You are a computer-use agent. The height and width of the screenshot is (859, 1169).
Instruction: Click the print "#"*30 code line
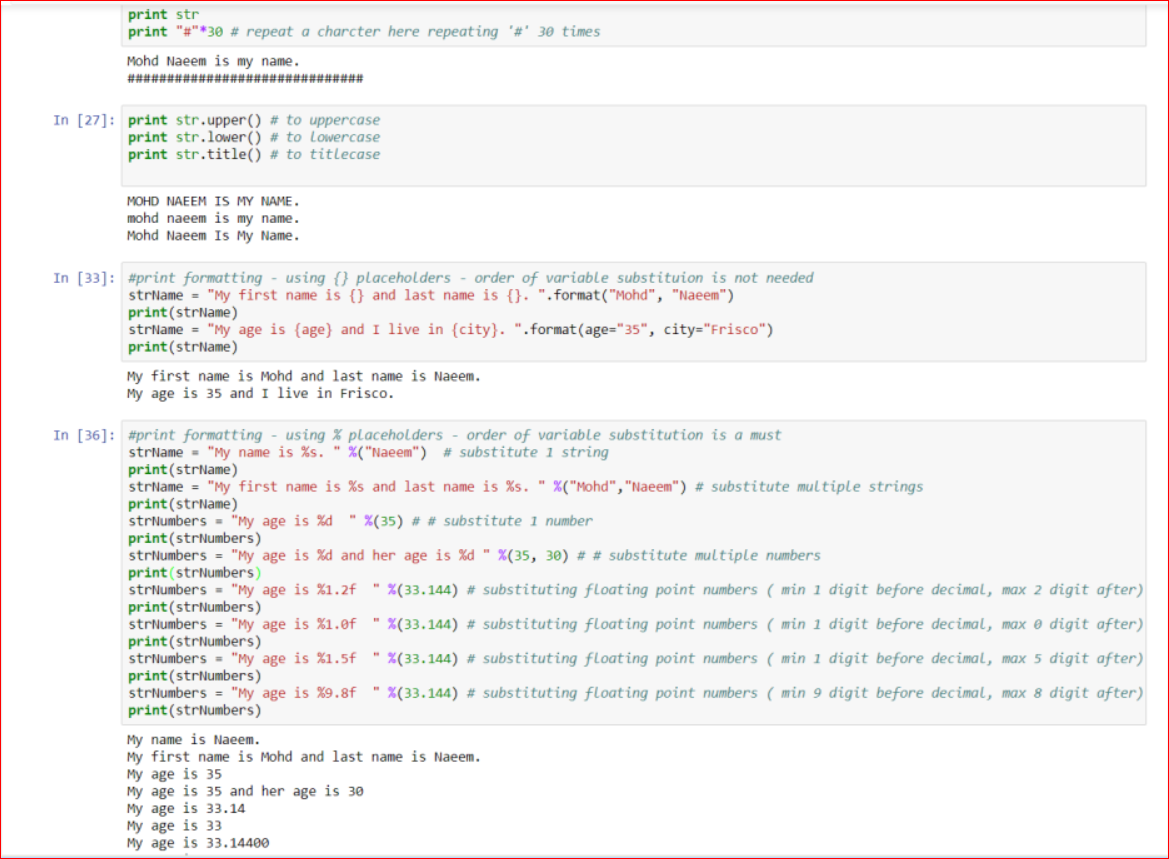[364, 32]
